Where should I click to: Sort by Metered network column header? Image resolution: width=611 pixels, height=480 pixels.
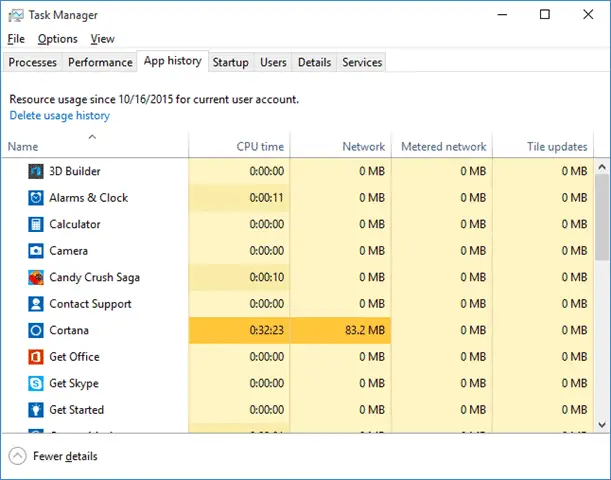442,145
